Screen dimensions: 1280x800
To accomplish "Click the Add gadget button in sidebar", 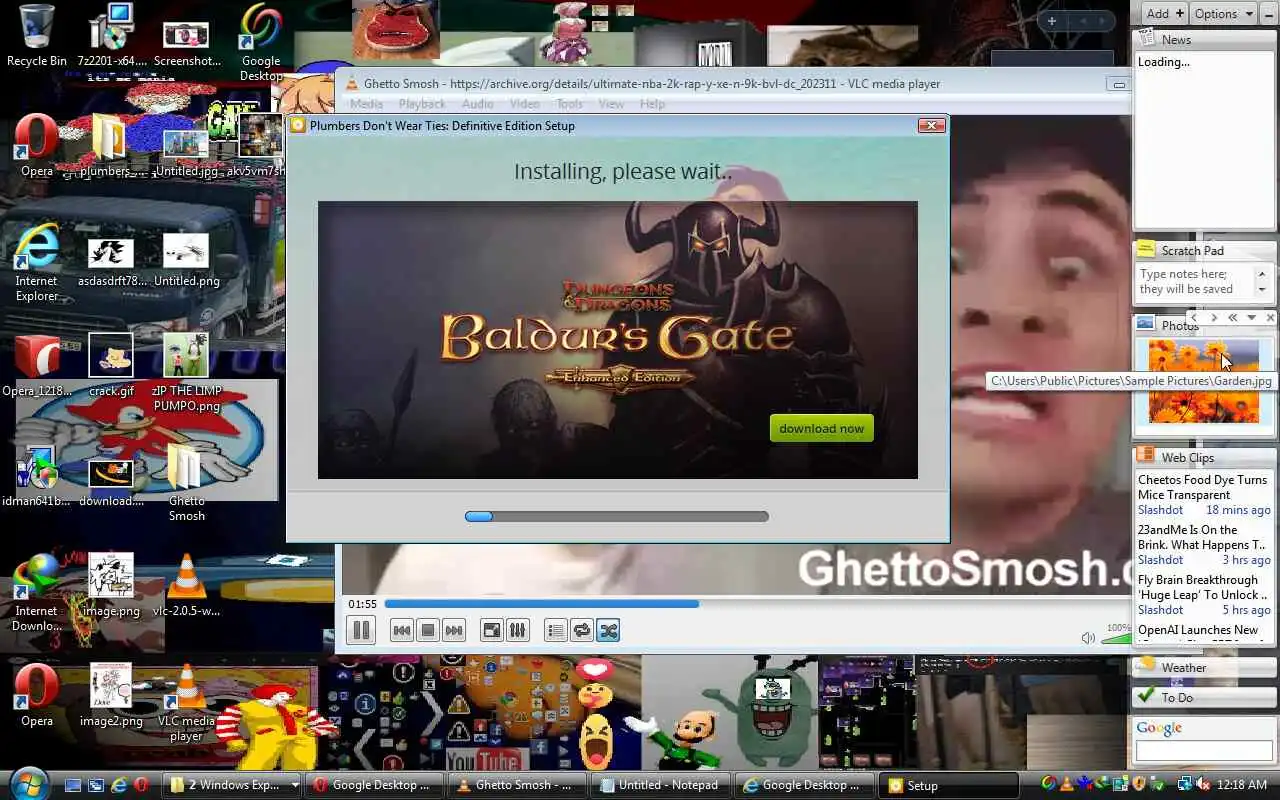I will 1165,13.
